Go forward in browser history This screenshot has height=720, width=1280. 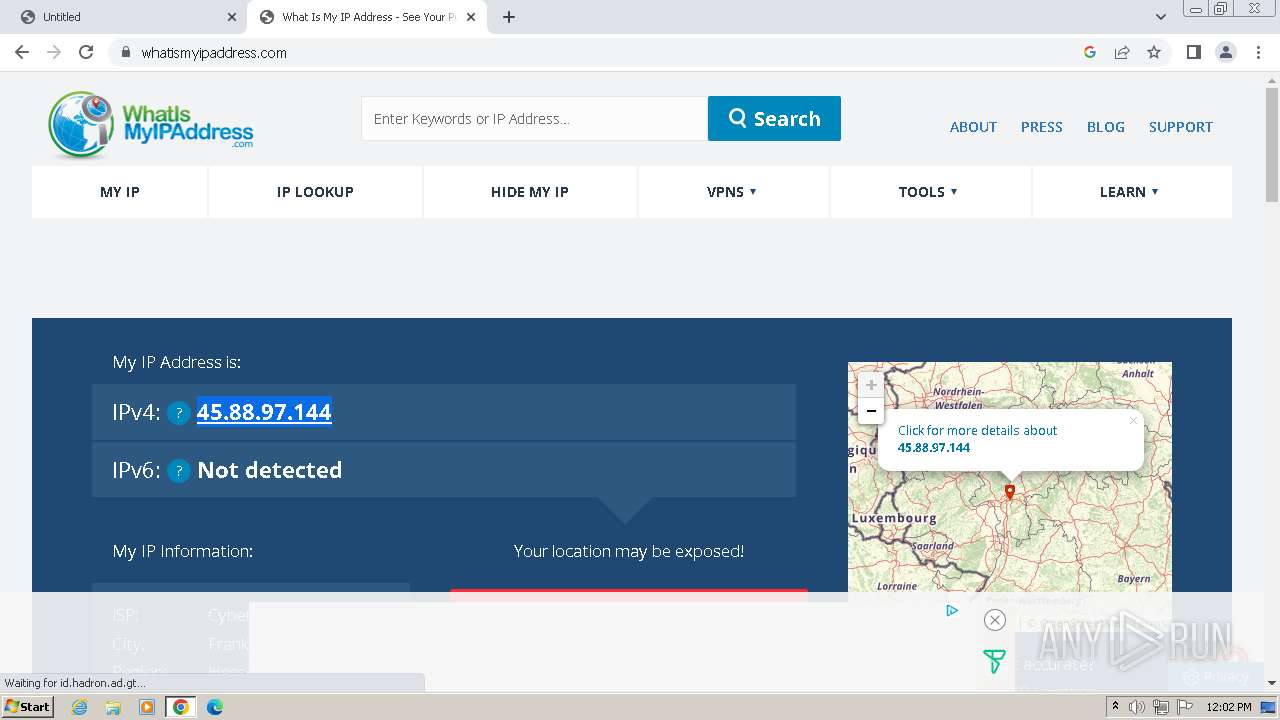click(54, 52)
